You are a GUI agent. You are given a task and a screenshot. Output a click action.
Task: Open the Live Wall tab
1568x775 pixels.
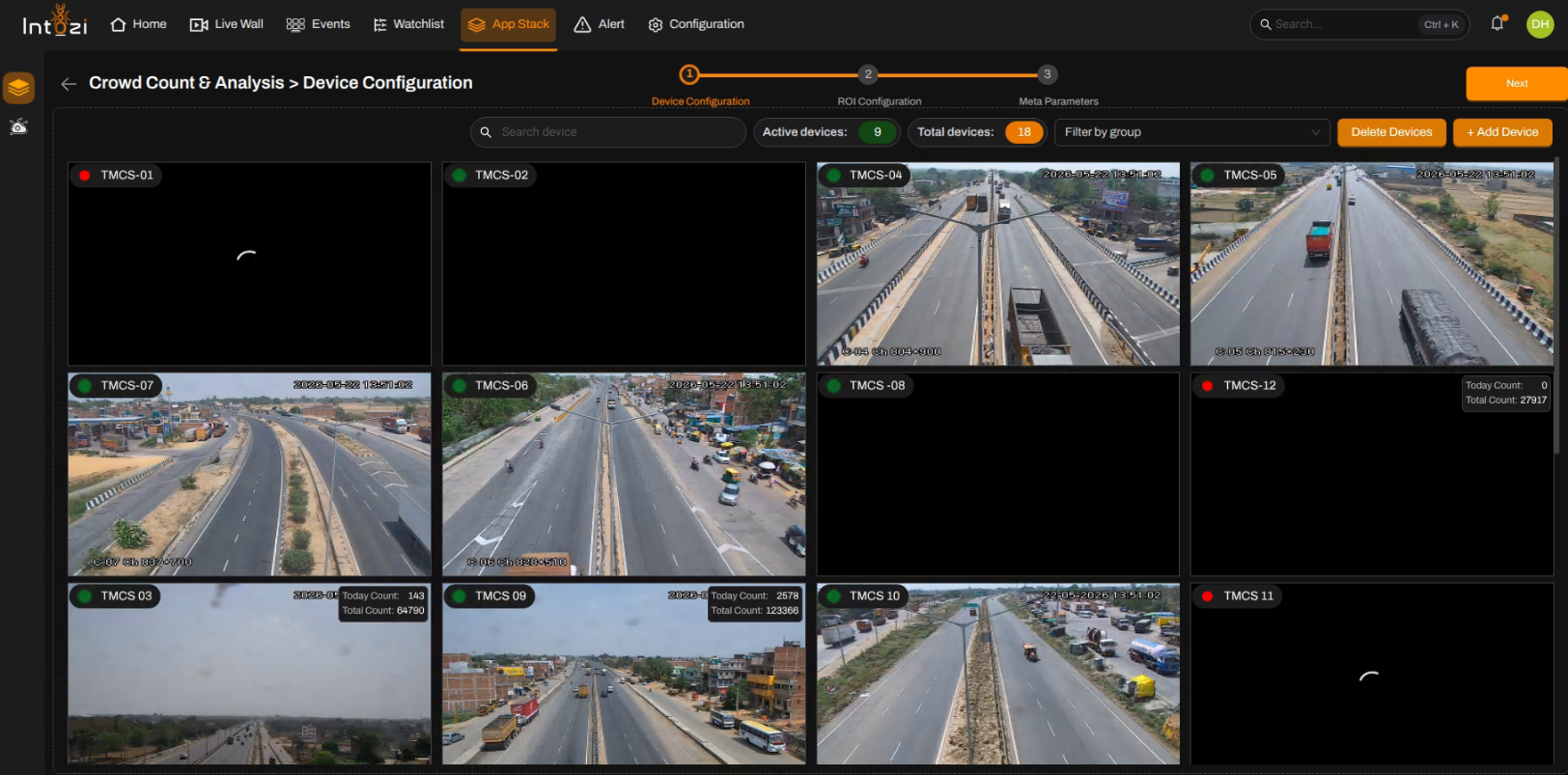(x=227, y=24)
